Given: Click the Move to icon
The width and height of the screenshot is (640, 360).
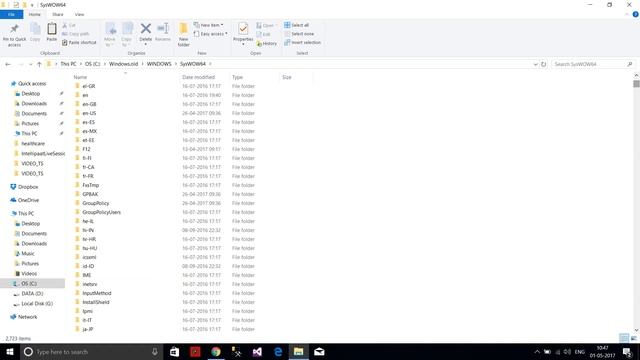Looking at the screenshot, I should pyautogui.click(x=110, y=29).
